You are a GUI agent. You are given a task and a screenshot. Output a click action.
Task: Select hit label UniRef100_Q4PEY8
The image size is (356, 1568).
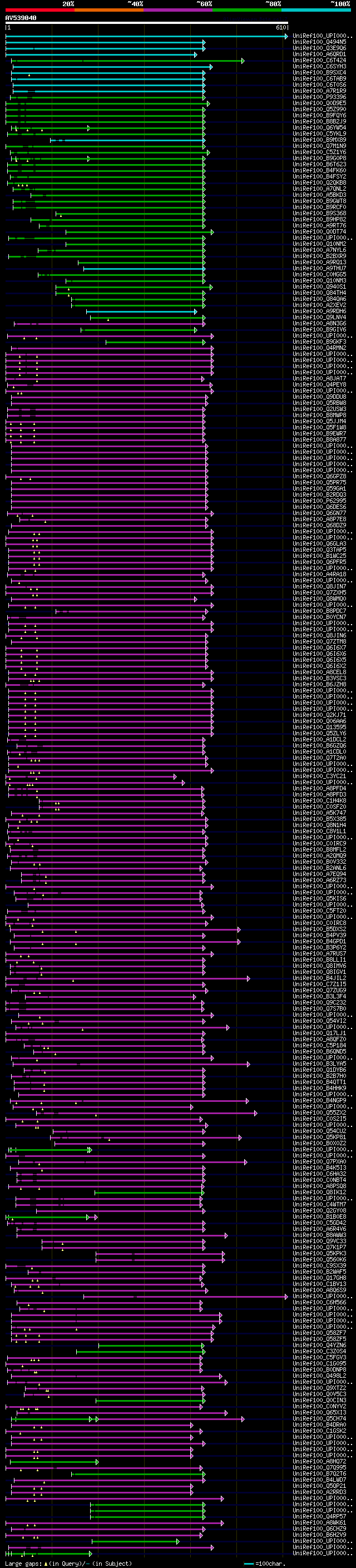click(319, 385)
